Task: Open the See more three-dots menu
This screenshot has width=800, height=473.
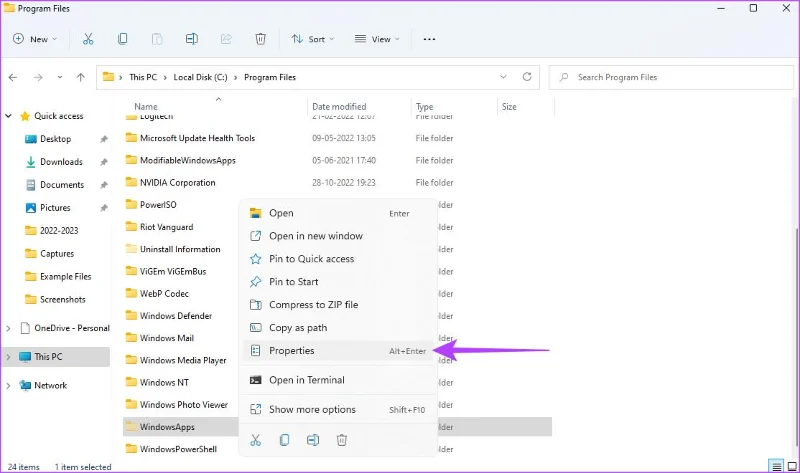Action: [429, 39]
